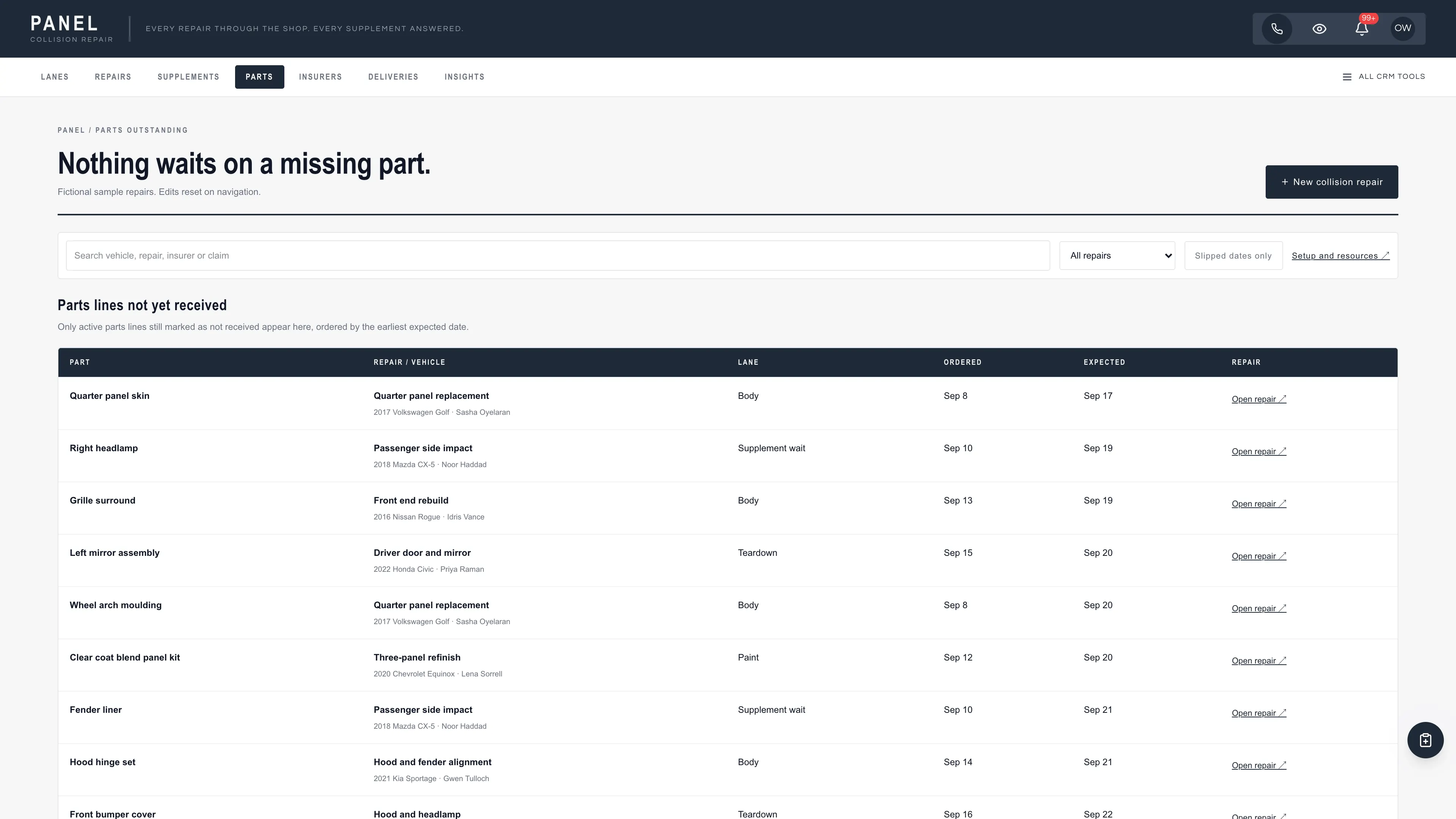Click the New collision repair button
The image size is (1456, 819).
click(x=1332, y=182)
